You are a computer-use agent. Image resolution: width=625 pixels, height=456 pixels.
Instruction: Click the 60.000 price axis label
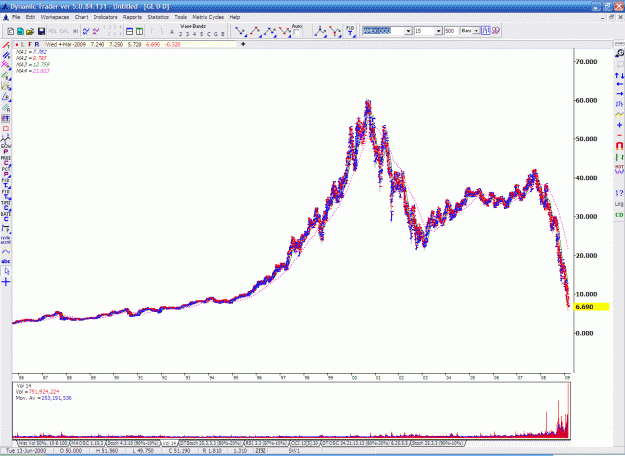[586, 100]
